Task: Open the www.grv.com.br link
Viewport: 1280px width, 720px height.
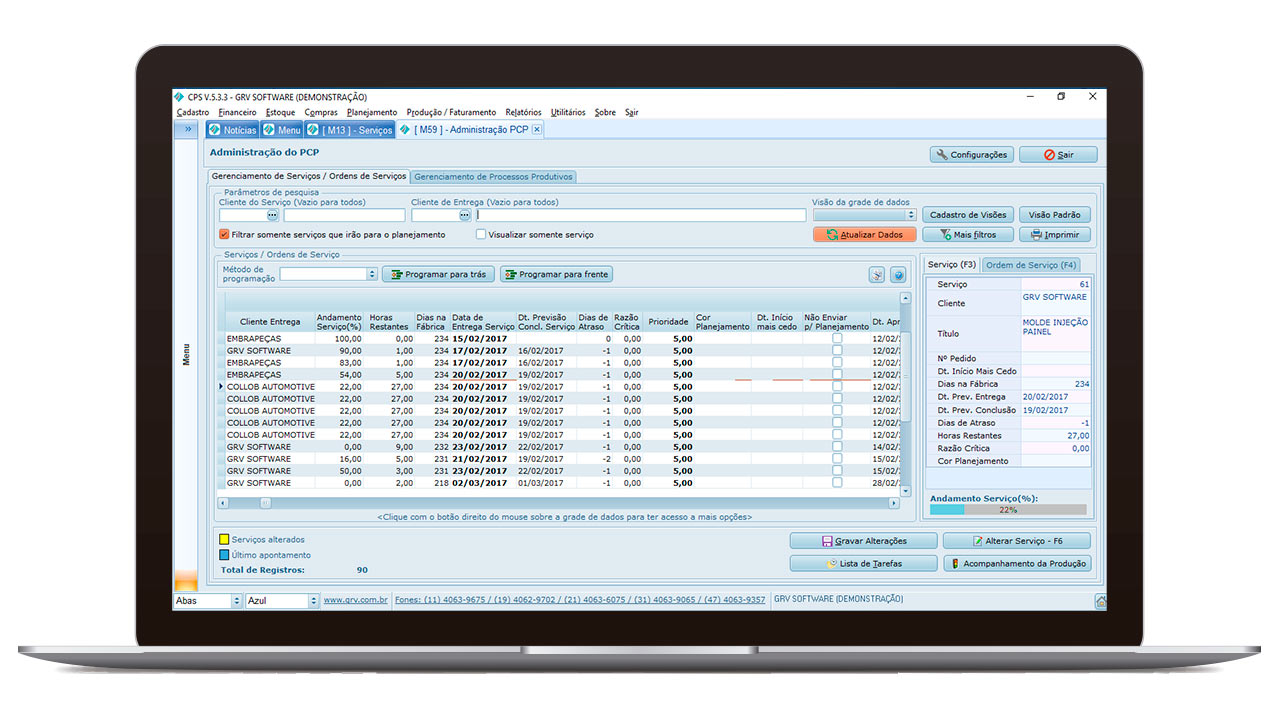Action: [356, 600]
